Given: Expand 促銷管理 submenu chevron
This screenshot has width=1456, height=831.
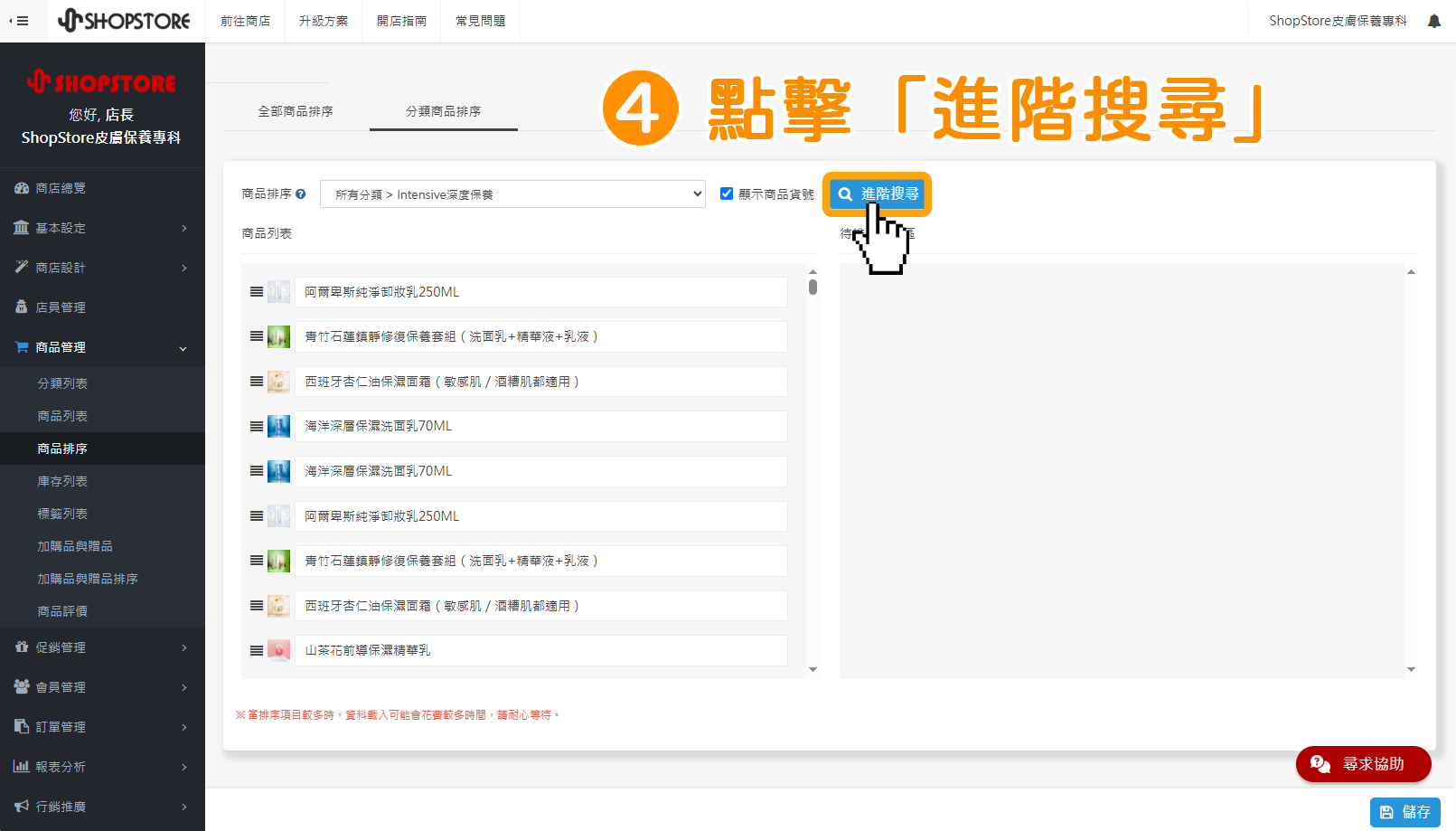Looking at the screenshot, I should pos(183,647).
